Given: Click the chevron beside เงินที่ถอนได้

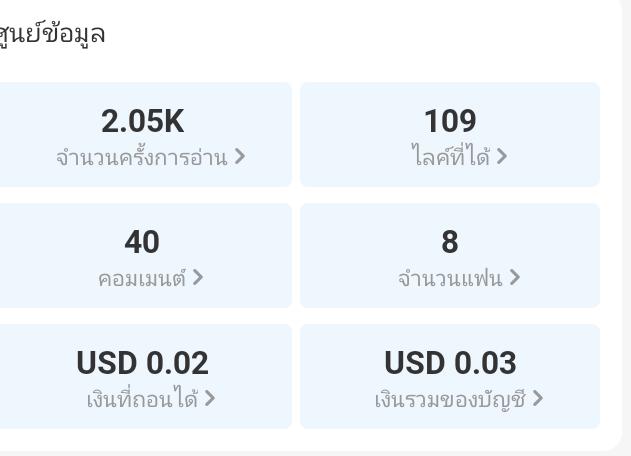Looking at the screenshot, I should click(210, 398).
